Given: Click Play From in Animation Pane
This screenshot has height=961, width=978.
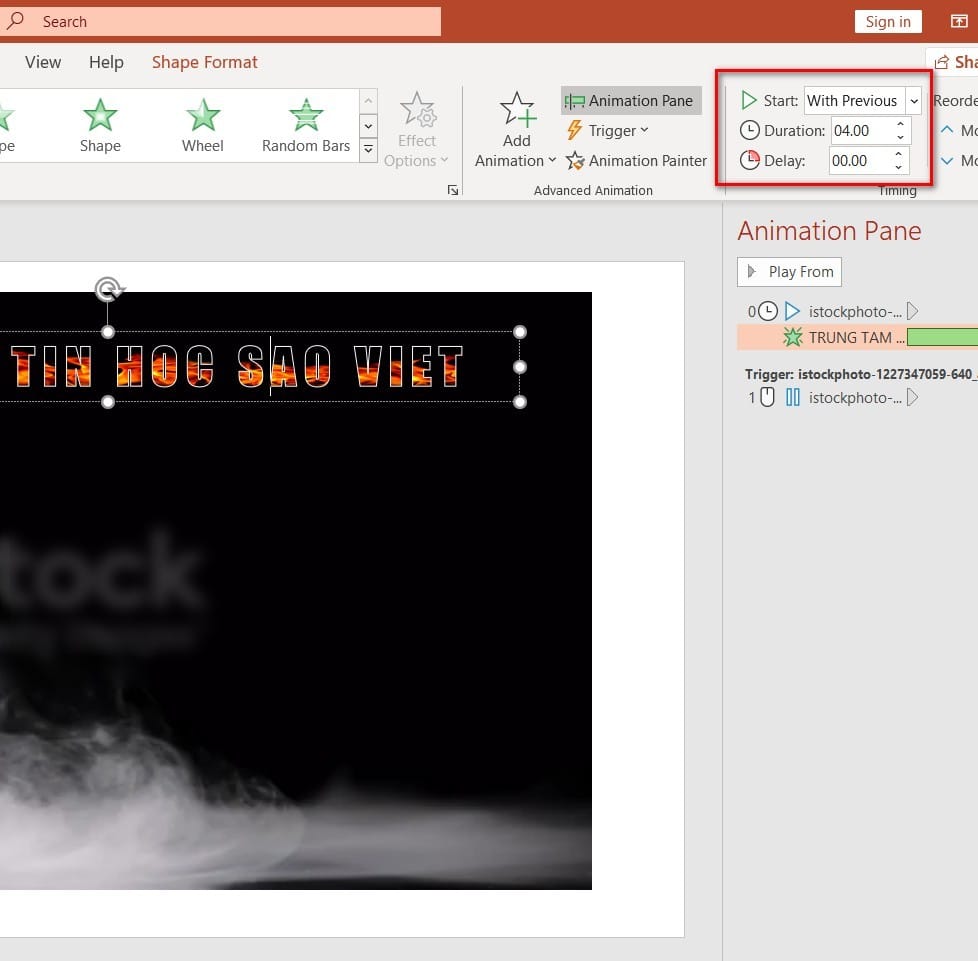Looking at the screenshot, I should pyautogui.click(x=789, y=272).
